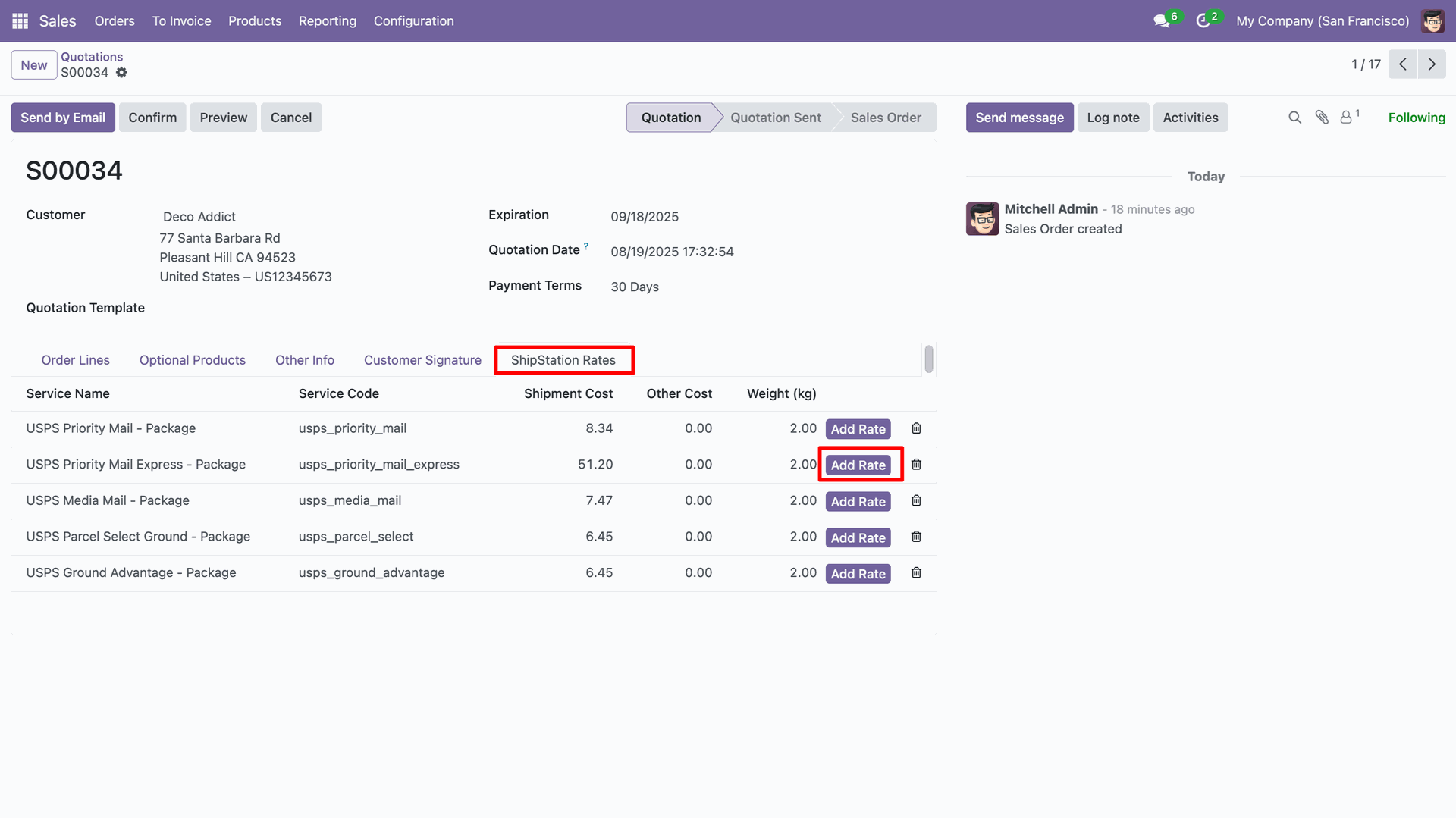Image resolution: width=1456 pixels, height=818 pixels.
Task: Delete the USPS Ground Advantage rate row
Action: (916, 573)
